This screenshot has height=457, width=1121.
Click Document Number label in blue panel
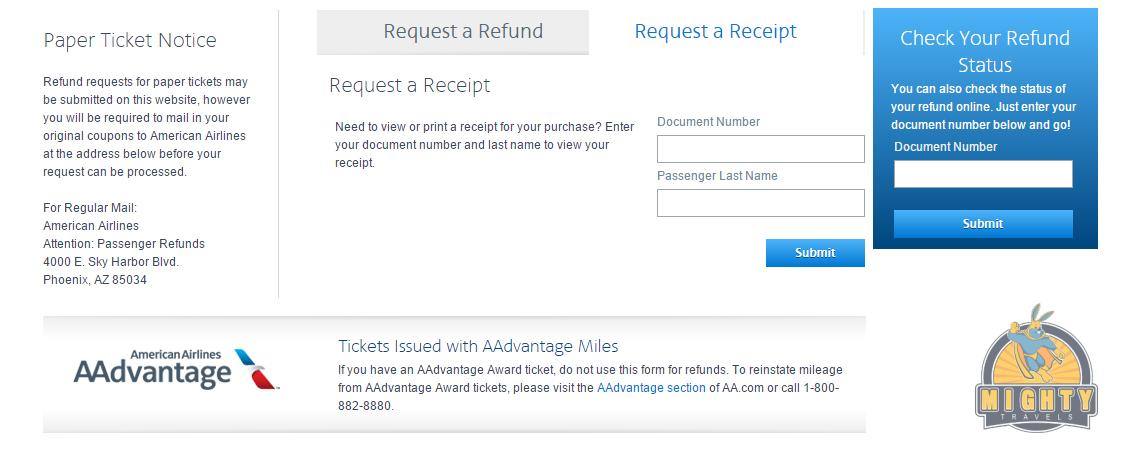[945, 147]
